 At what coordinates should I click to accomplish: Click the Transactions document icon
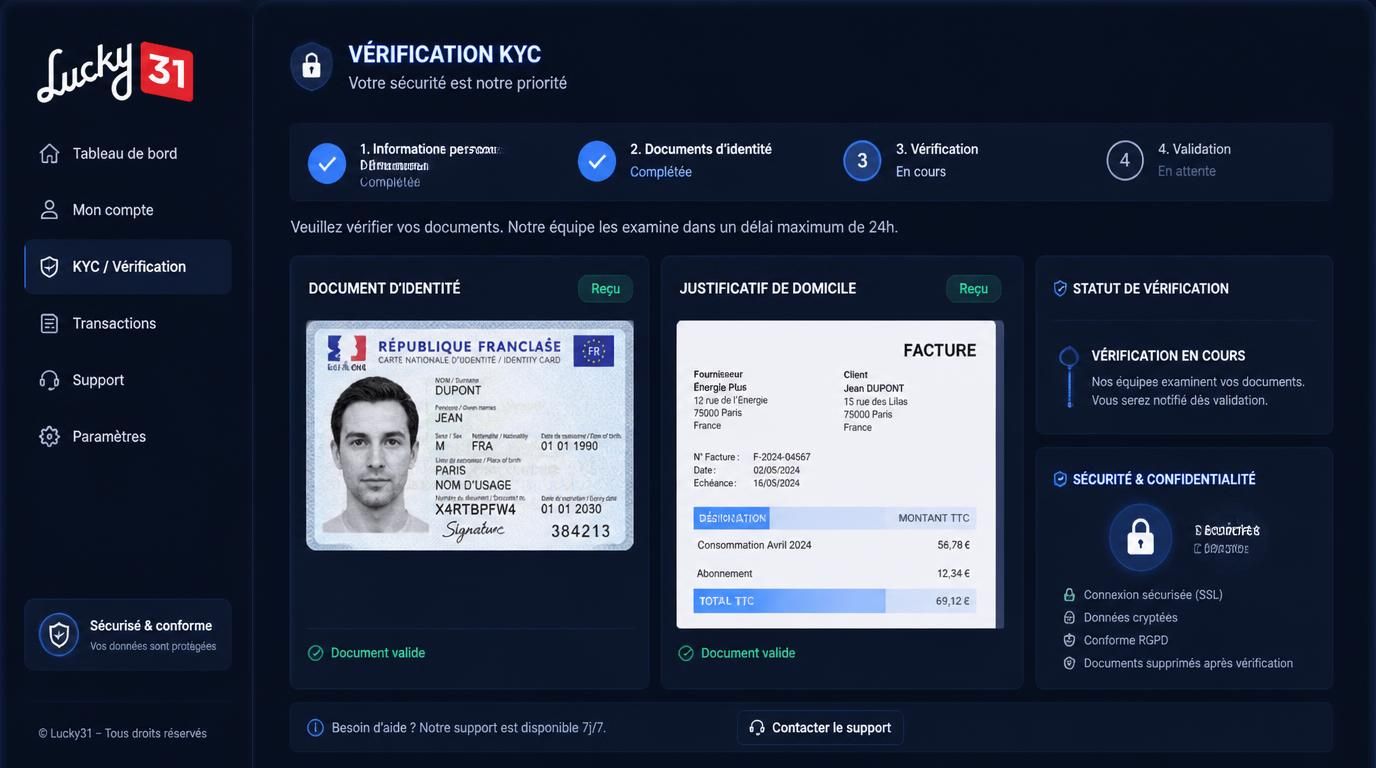point(49,323)
